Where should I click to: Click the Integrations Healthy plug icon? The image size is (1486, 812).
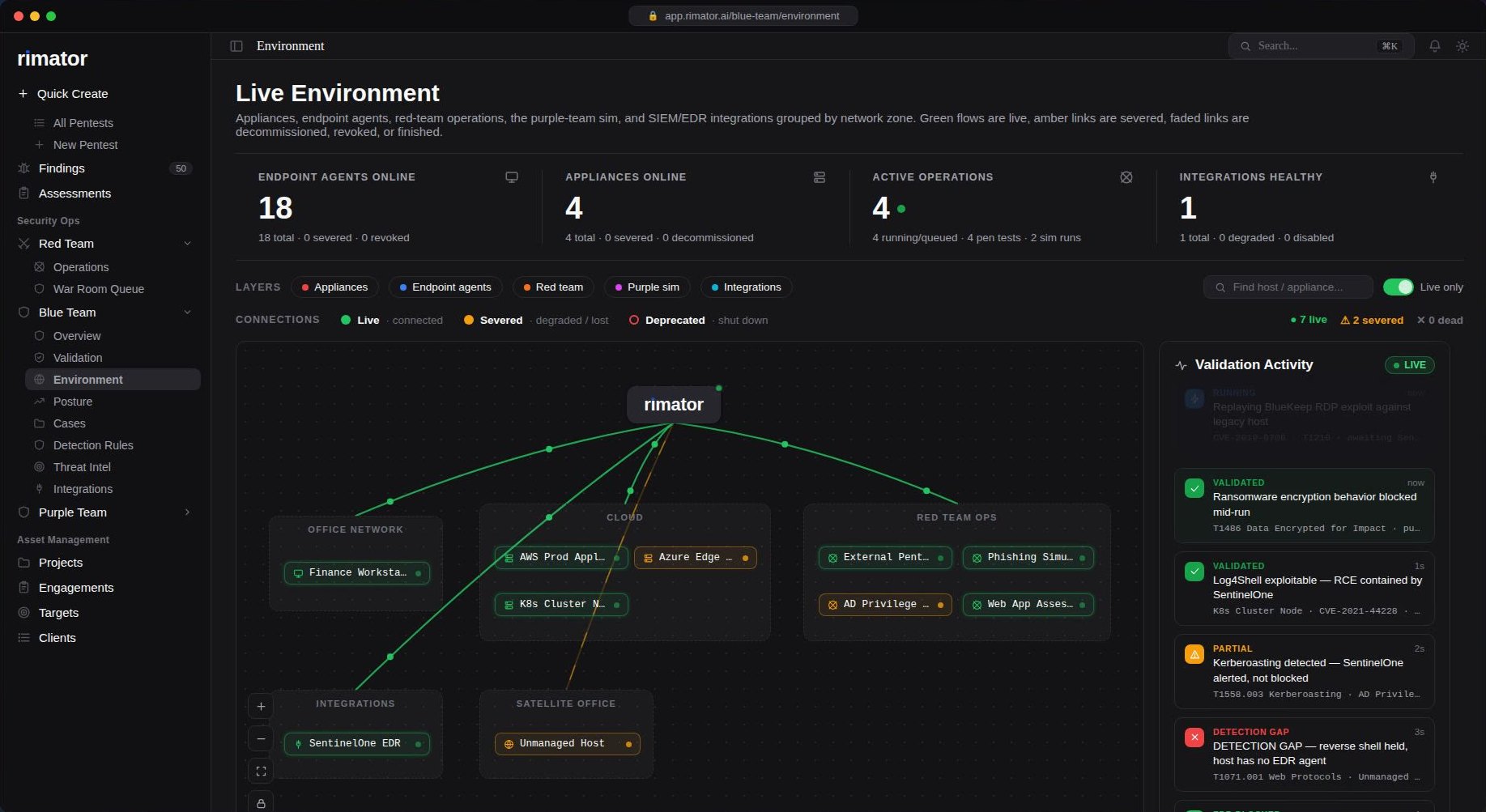pyautogui.click(x=1433, y=177)
